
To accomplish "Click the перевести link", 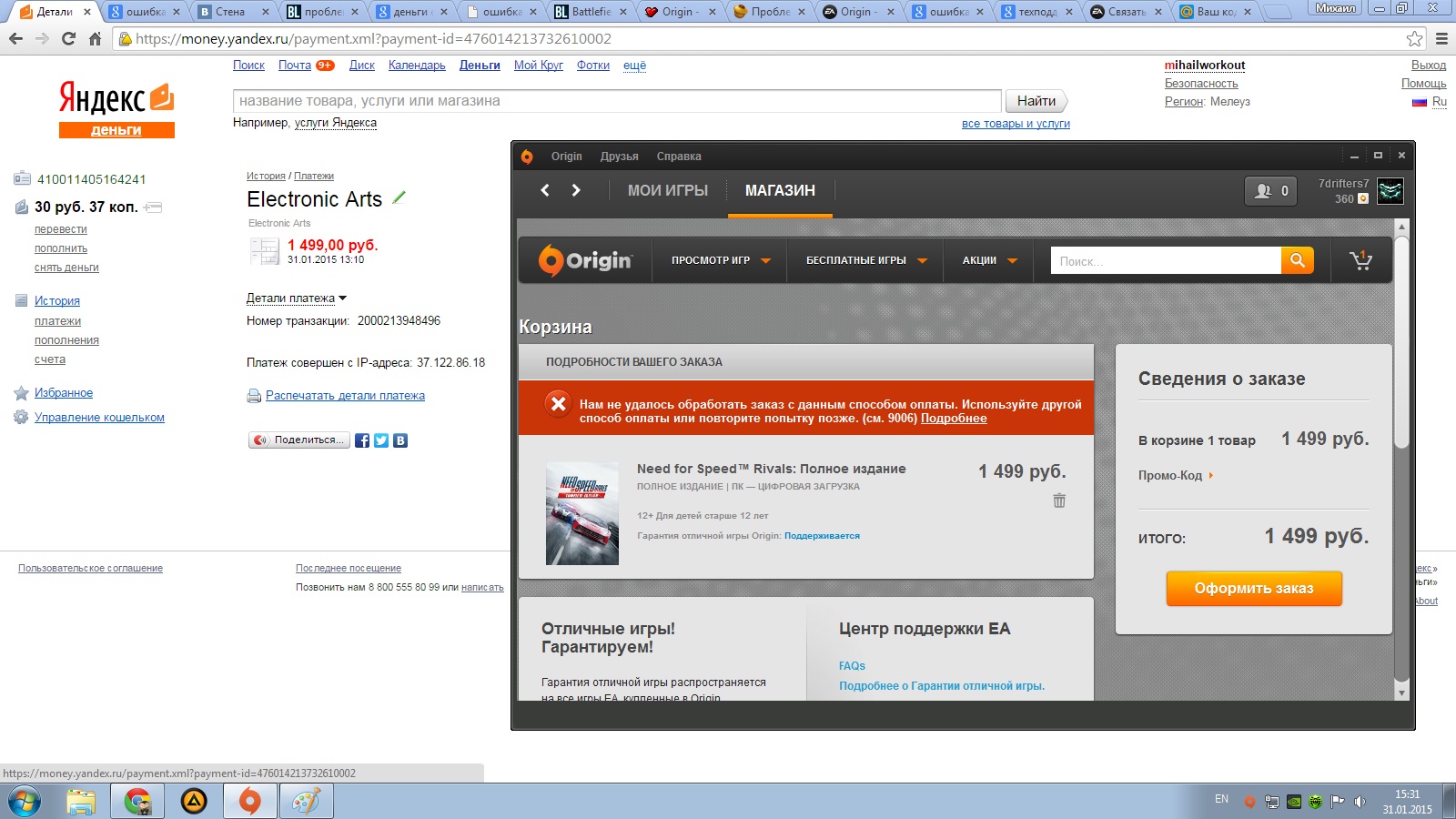I will click(61, 229).
